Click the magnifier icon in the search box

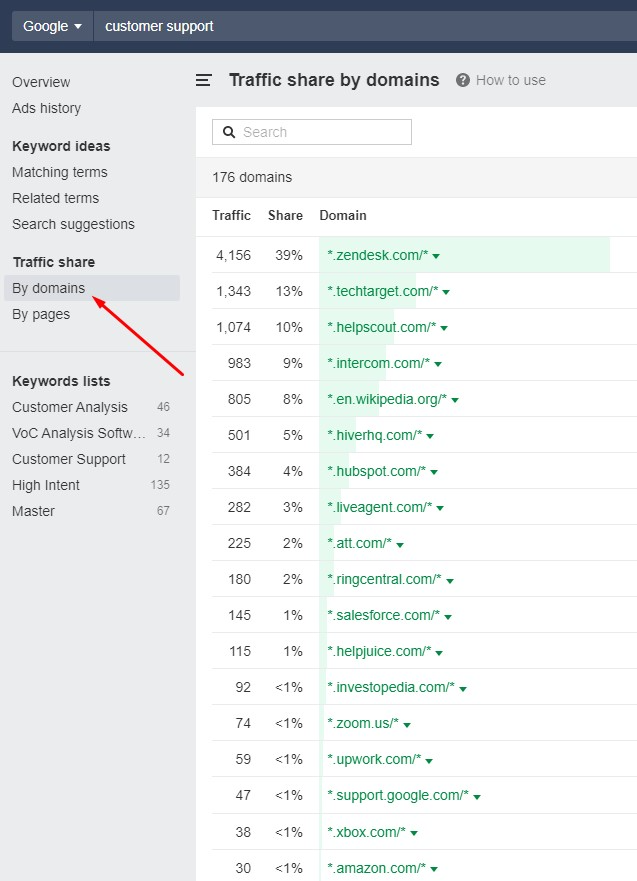pyautogui.click(x=229, y=132)
